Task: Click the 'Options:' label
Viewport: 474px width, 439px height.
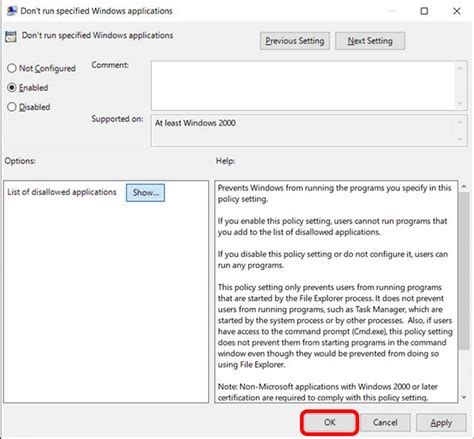Action: [x=20, y=161]
